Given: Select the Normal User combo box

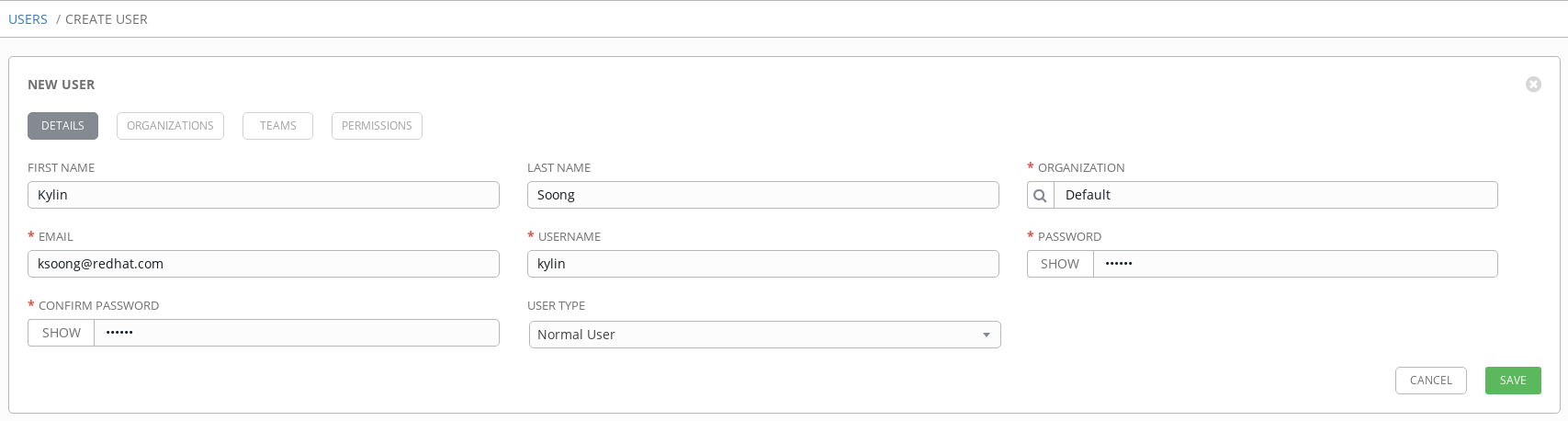Looking at the screenshot, I should point(764,335).
